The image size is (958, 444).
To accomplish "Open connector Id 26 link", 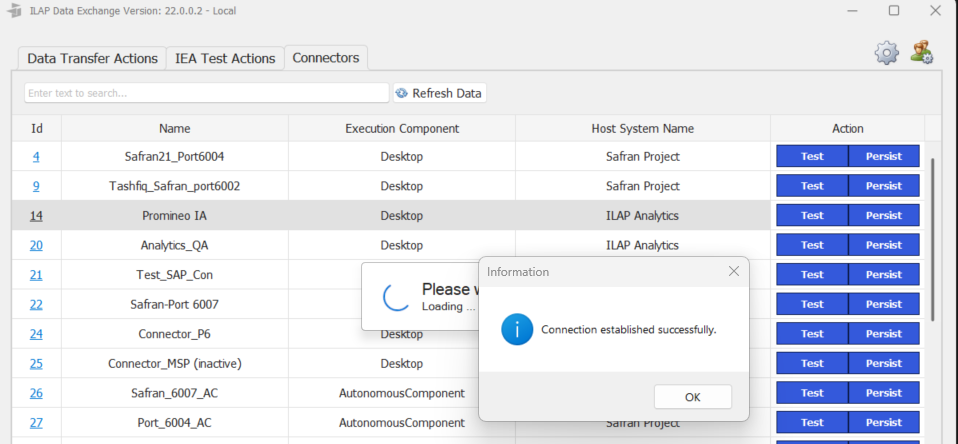I will 36,393.
